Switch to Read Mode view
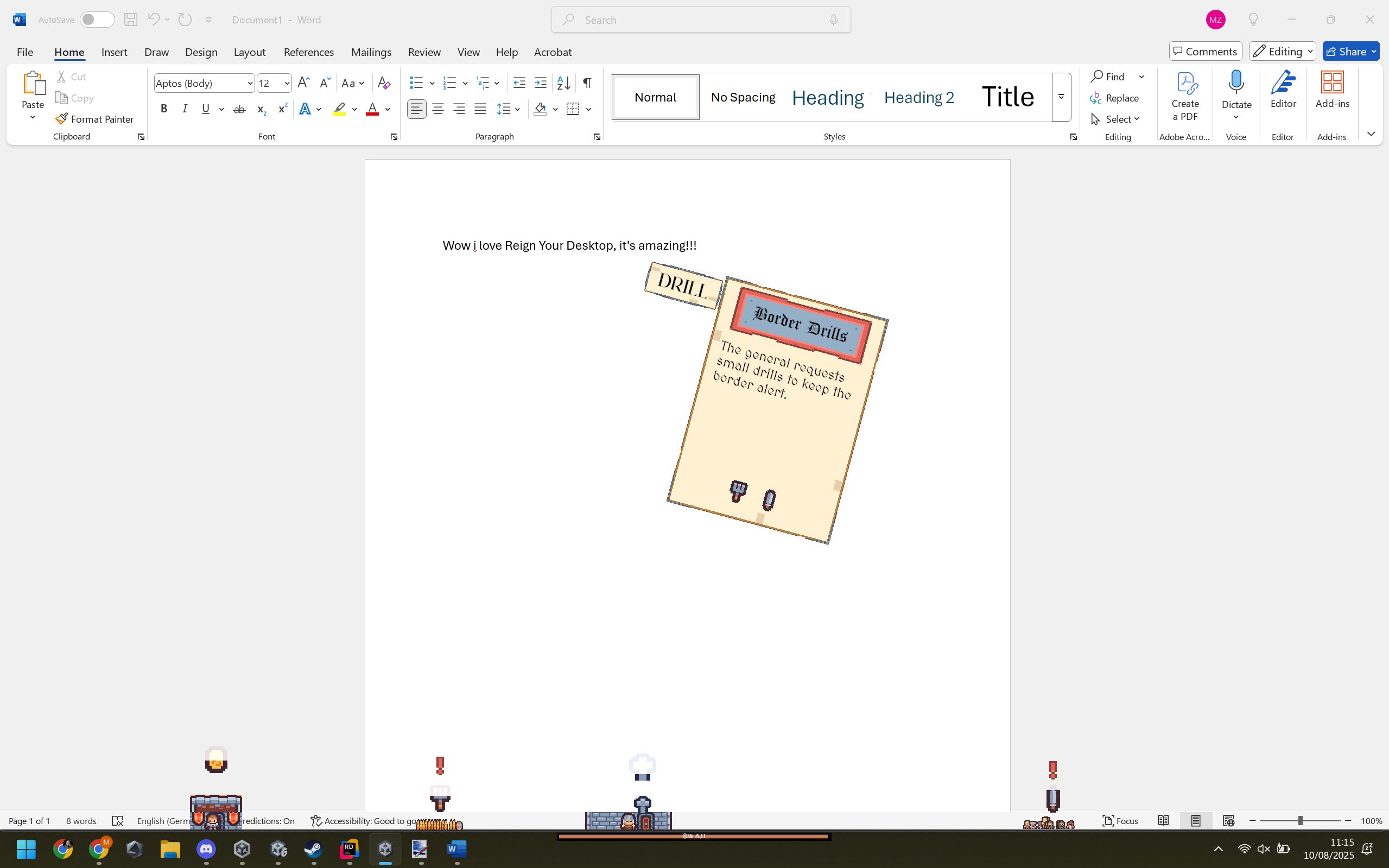Viewport: 1389px width, 868px height. [1163, 821]
